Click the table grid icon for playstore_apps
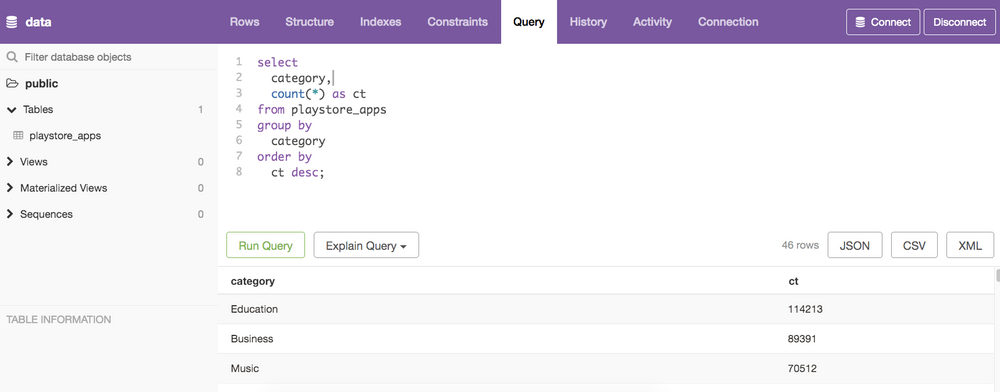1000x392 pixels. pyautogui.click(x=18, y=136)
